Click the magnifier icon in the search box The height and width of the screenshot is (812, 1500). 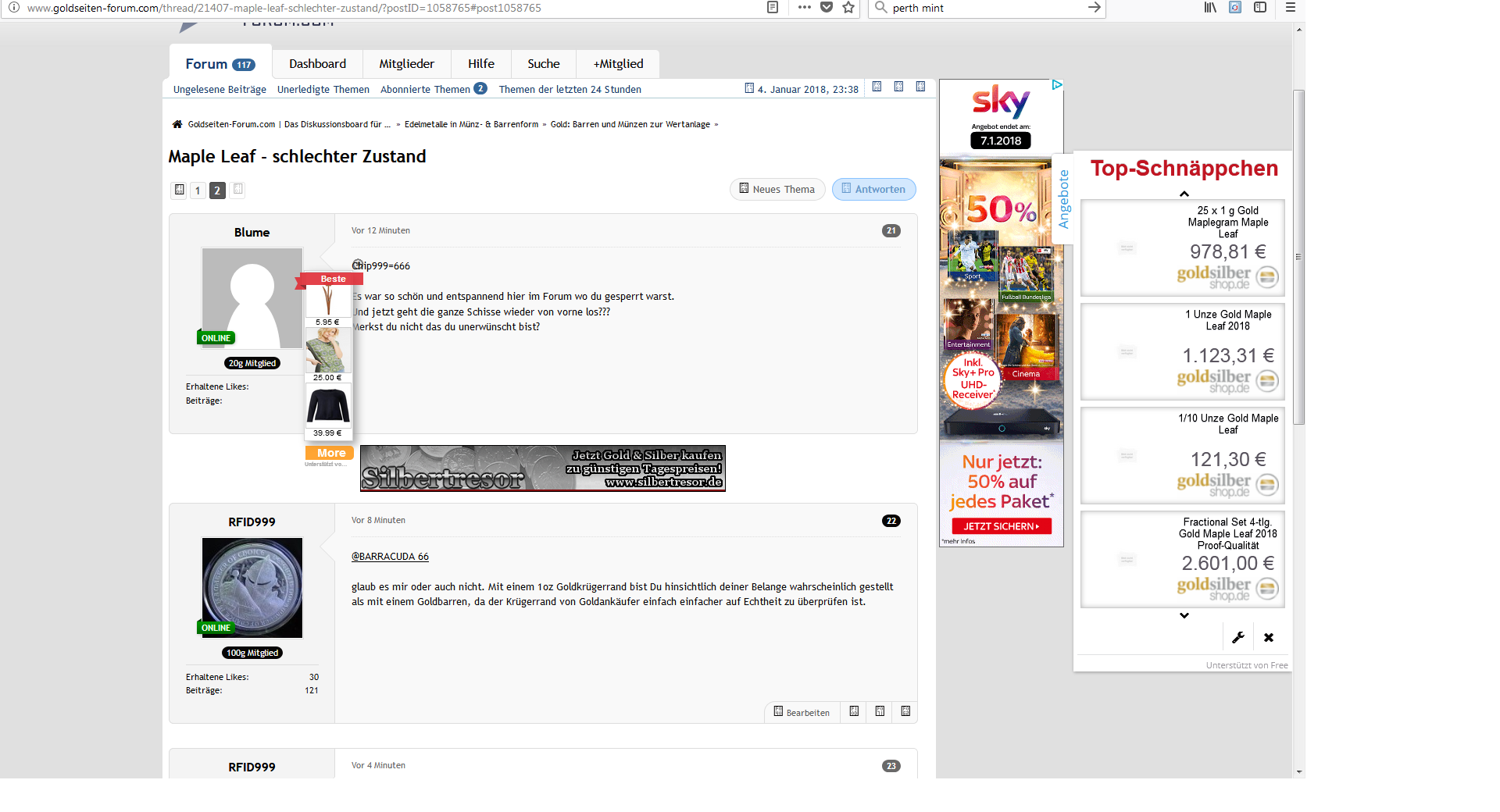click(880, 8)
